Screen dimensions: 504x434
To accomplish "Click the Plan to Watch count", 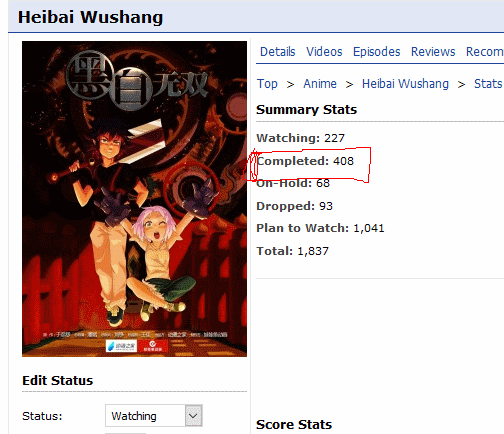I will tap(369, 228).
